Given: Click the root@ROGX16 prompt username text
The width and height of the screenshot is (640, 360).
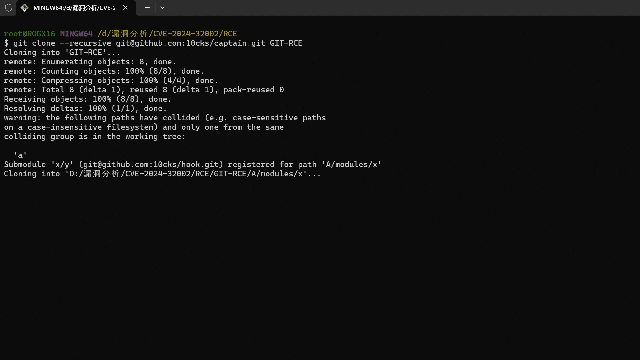Looking at the screenshot, I should 29,33.
